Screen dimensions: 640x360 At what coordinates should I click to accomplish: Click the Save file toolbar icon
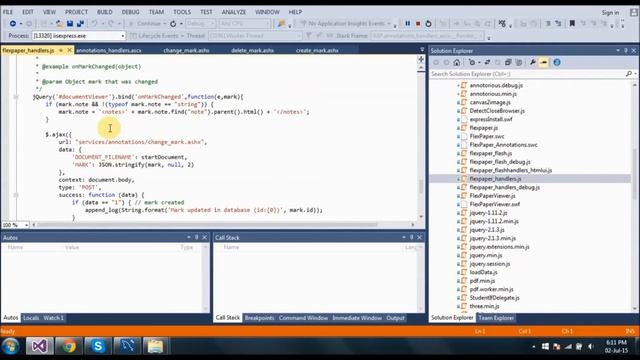70,24
